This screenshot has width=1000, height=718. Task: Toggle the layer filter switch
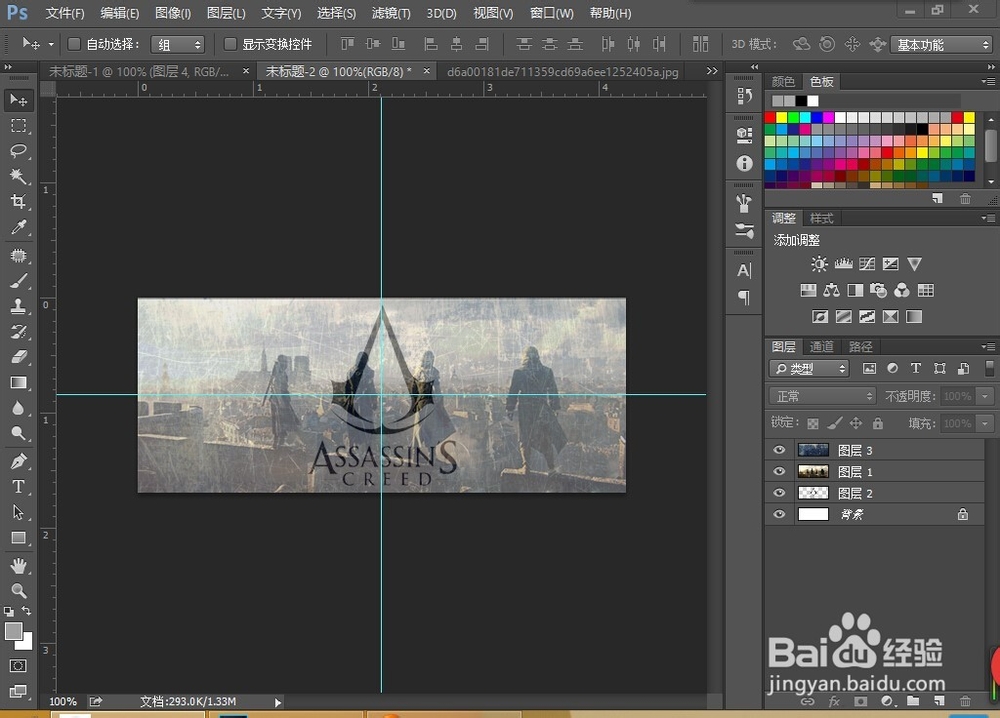pyautogui.click(x=989, y=368)
